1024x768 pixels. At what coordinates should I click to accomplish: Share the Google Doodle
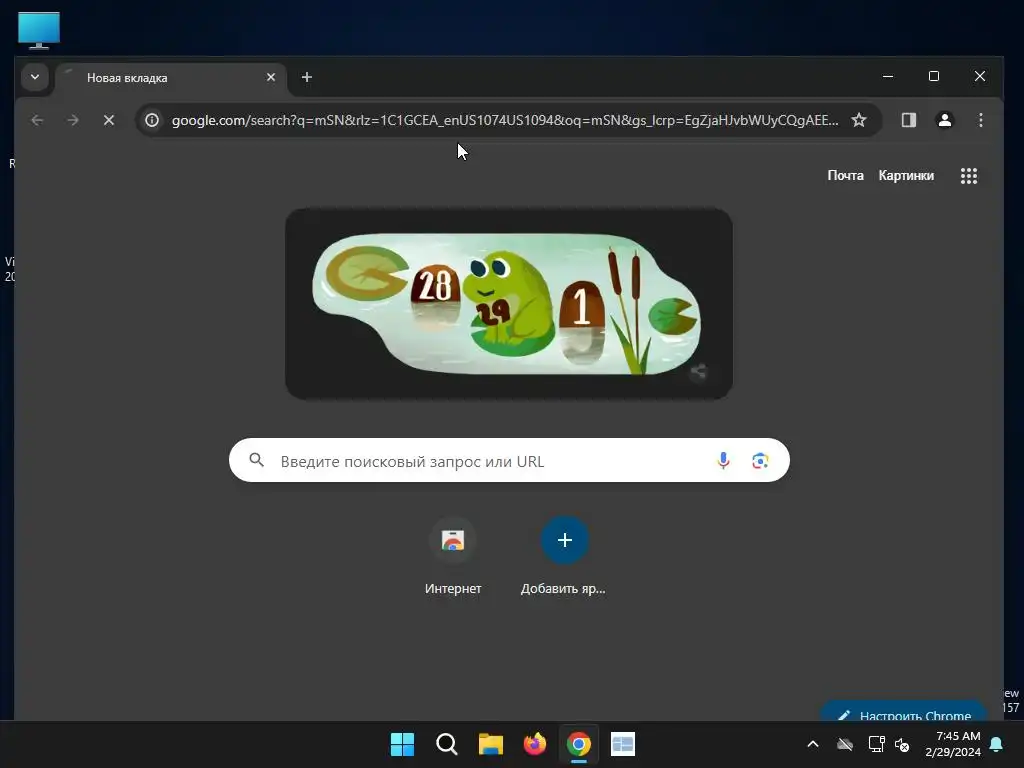(x=698, y=372)
